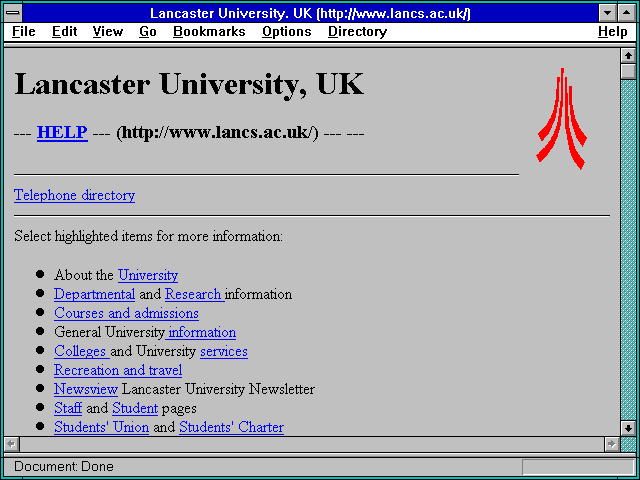640x480 pixels.
Task: Open the Colleges link
Action: point(81,351)
